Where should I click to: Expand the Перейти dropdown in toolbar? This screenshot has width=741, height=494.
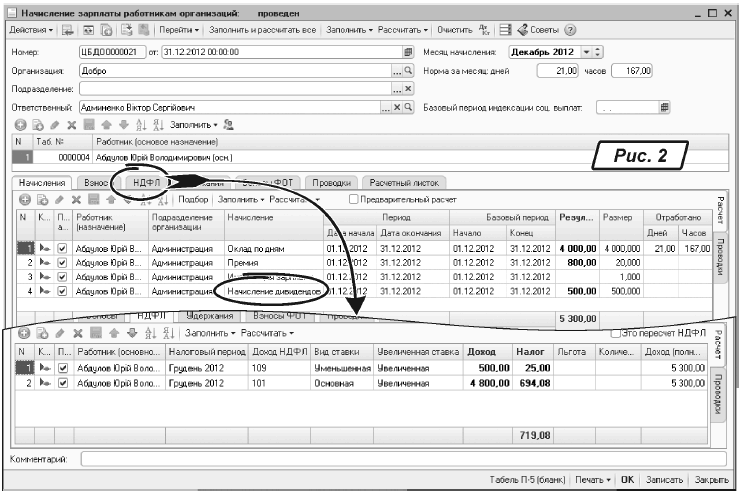176,31
